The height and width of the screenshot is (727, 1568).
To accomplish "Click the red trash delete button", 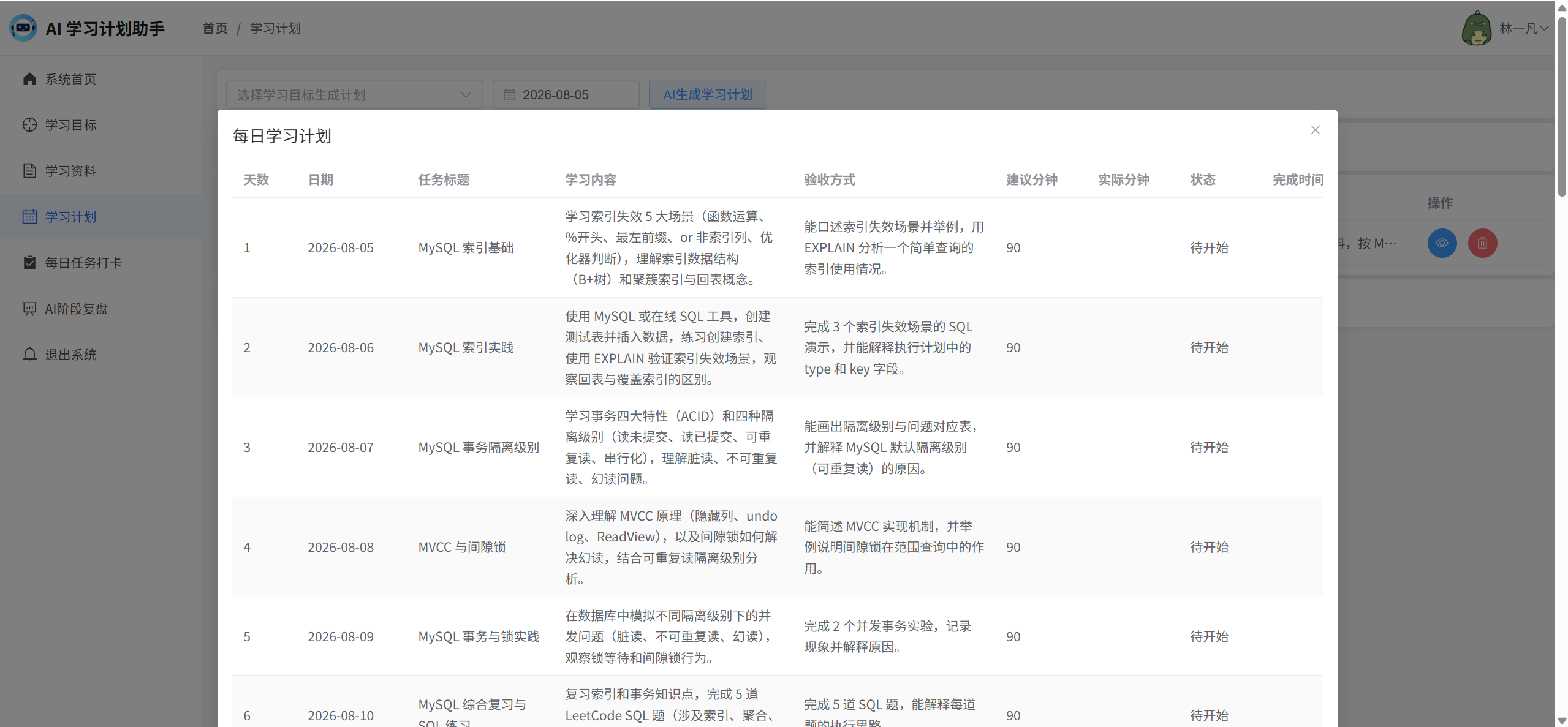I will pos(1482,243).
